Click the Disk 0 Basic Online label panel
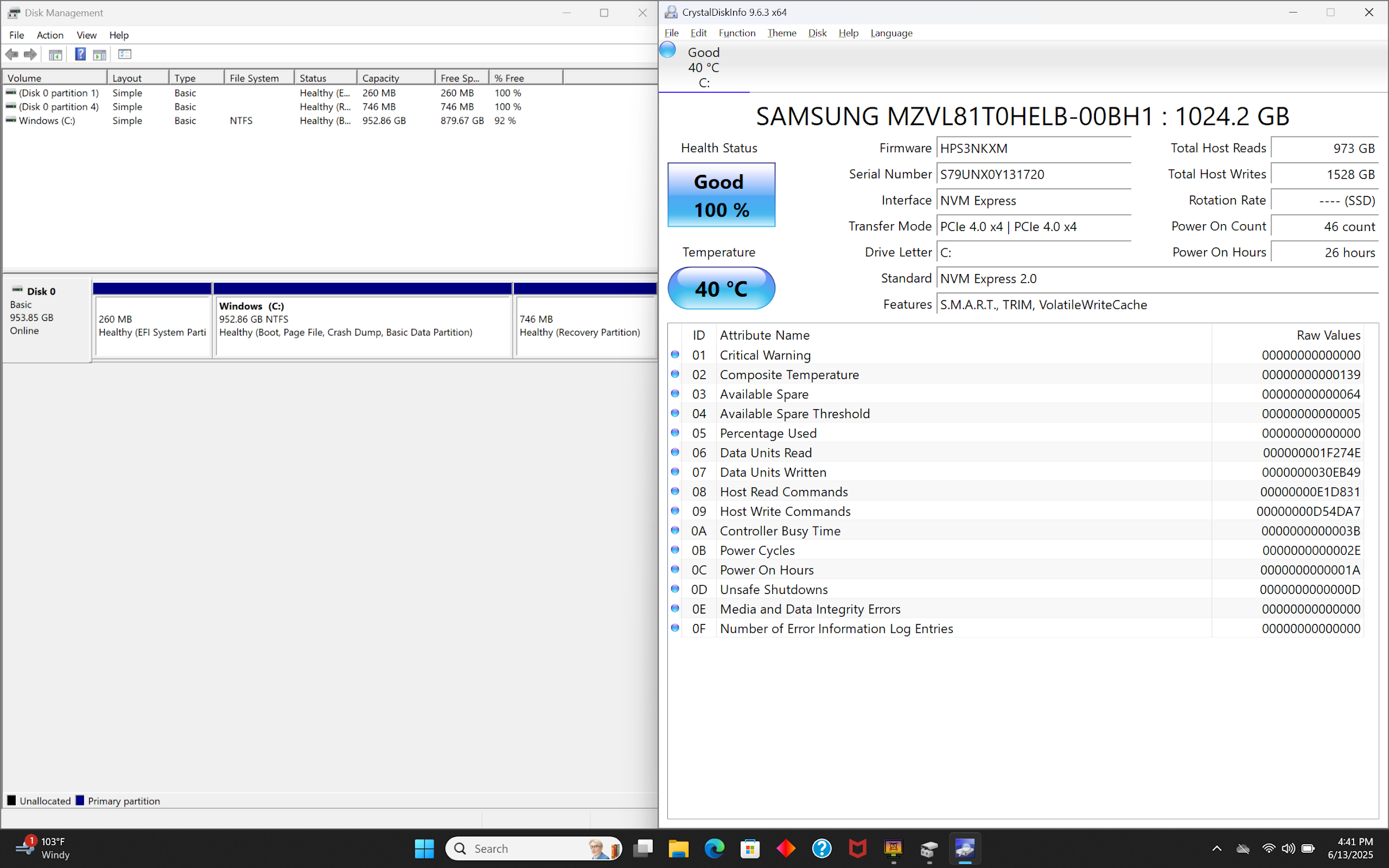The height and width of the screenshot is (868, 1389). tap(47, 321)
